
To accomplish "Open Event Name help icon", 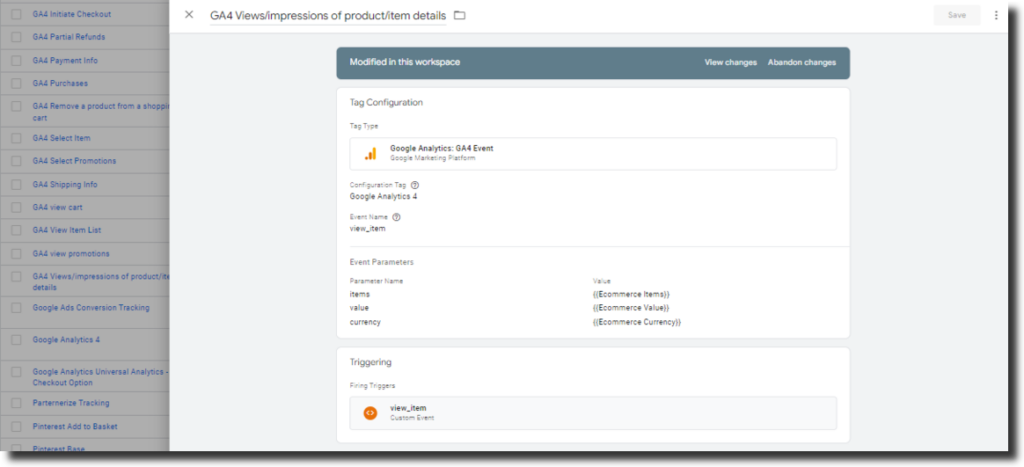I will click(x=396, y=217).
